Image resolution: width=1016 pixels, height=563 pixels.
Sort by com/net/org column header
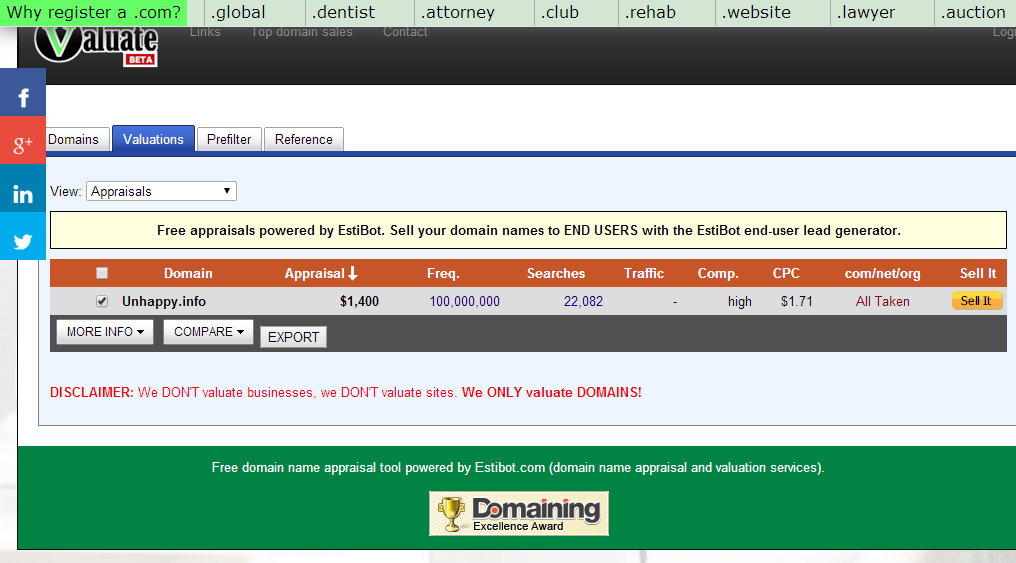tap(883, 274)
